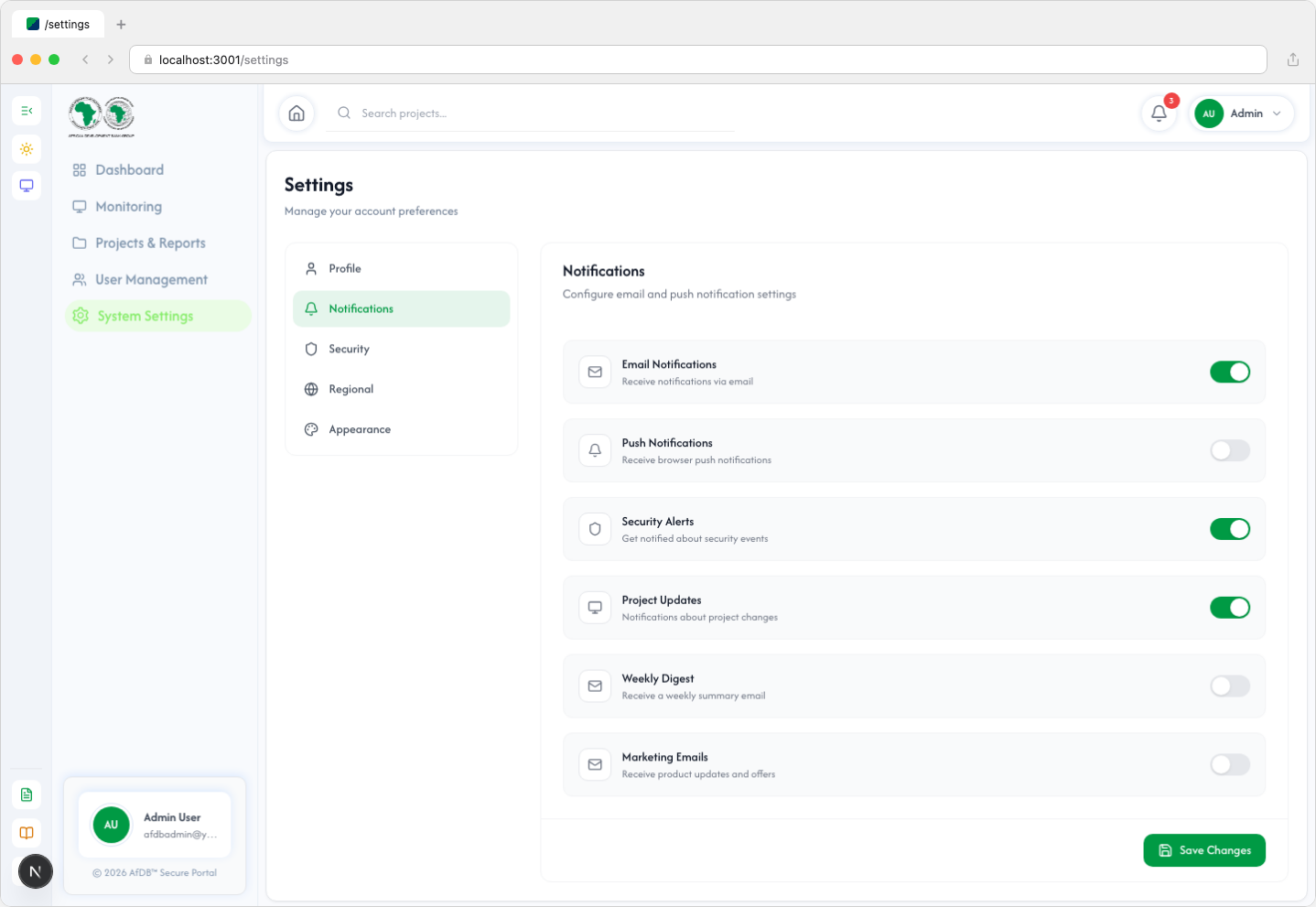Image resolution: width=1316 pixels, height=907 pixels.
Task: Open Monitoring in the sidebar
Action: (x=157, y=207)
